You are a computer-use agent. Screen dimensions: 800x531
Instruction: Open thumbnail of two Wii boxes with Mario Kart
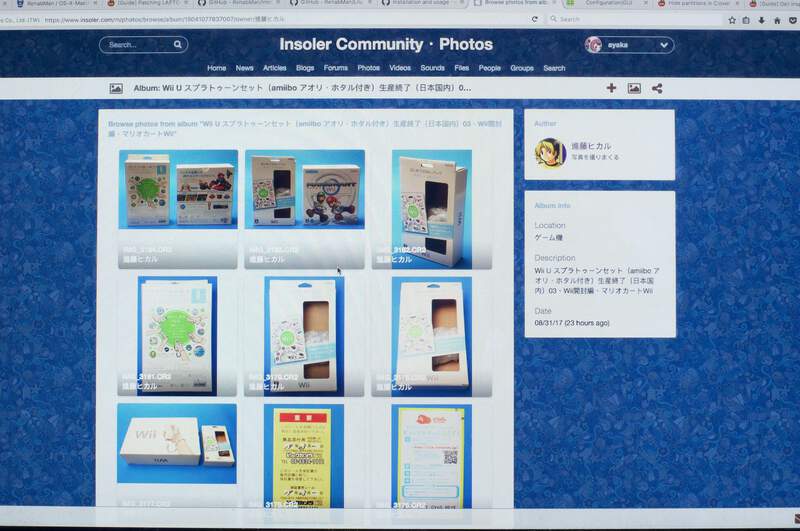pyautogui.click(x=178, y=189)
